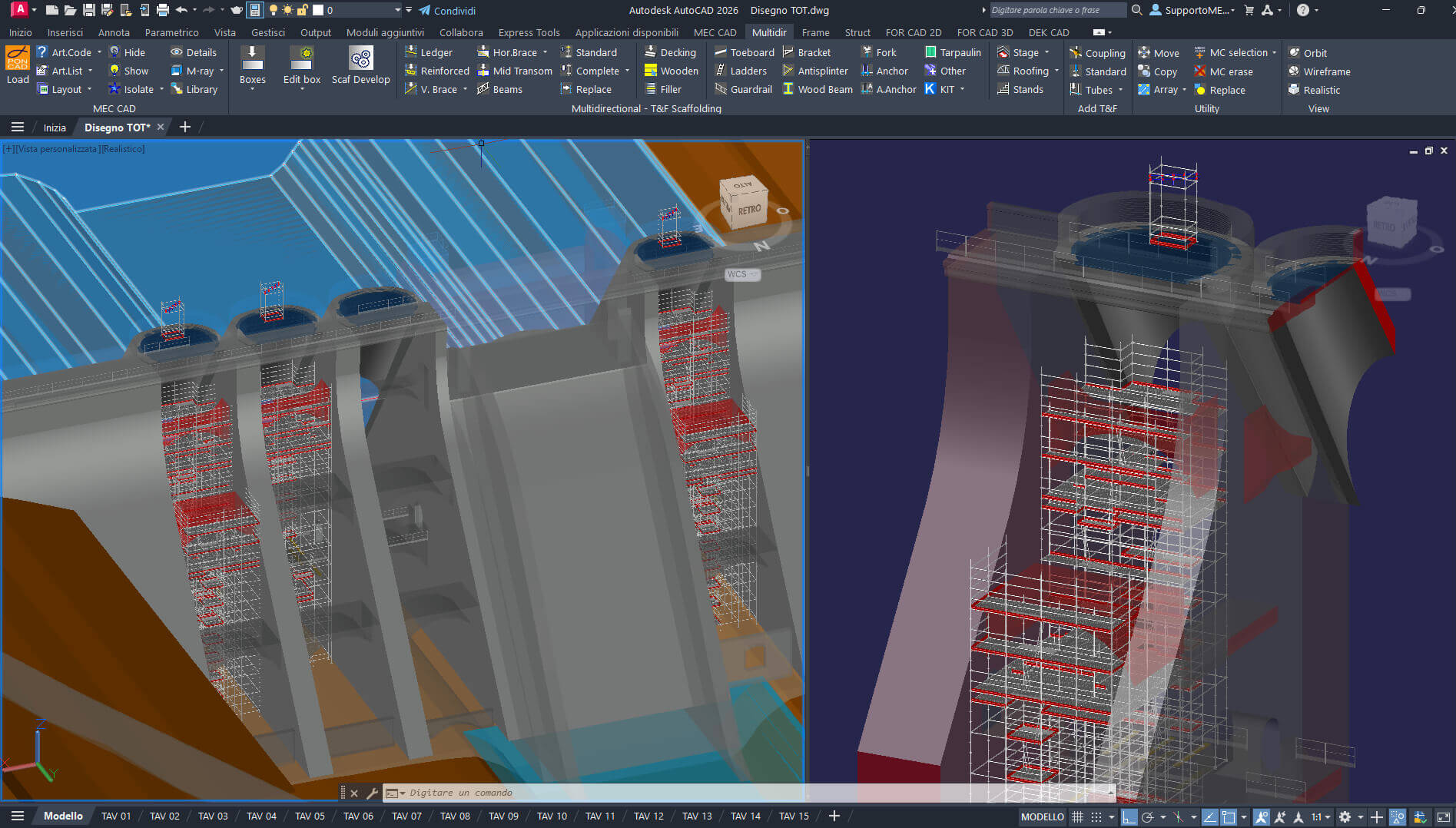Select the Ledger tool
The image size is (1456, 828).
click(x=429, y=52)
